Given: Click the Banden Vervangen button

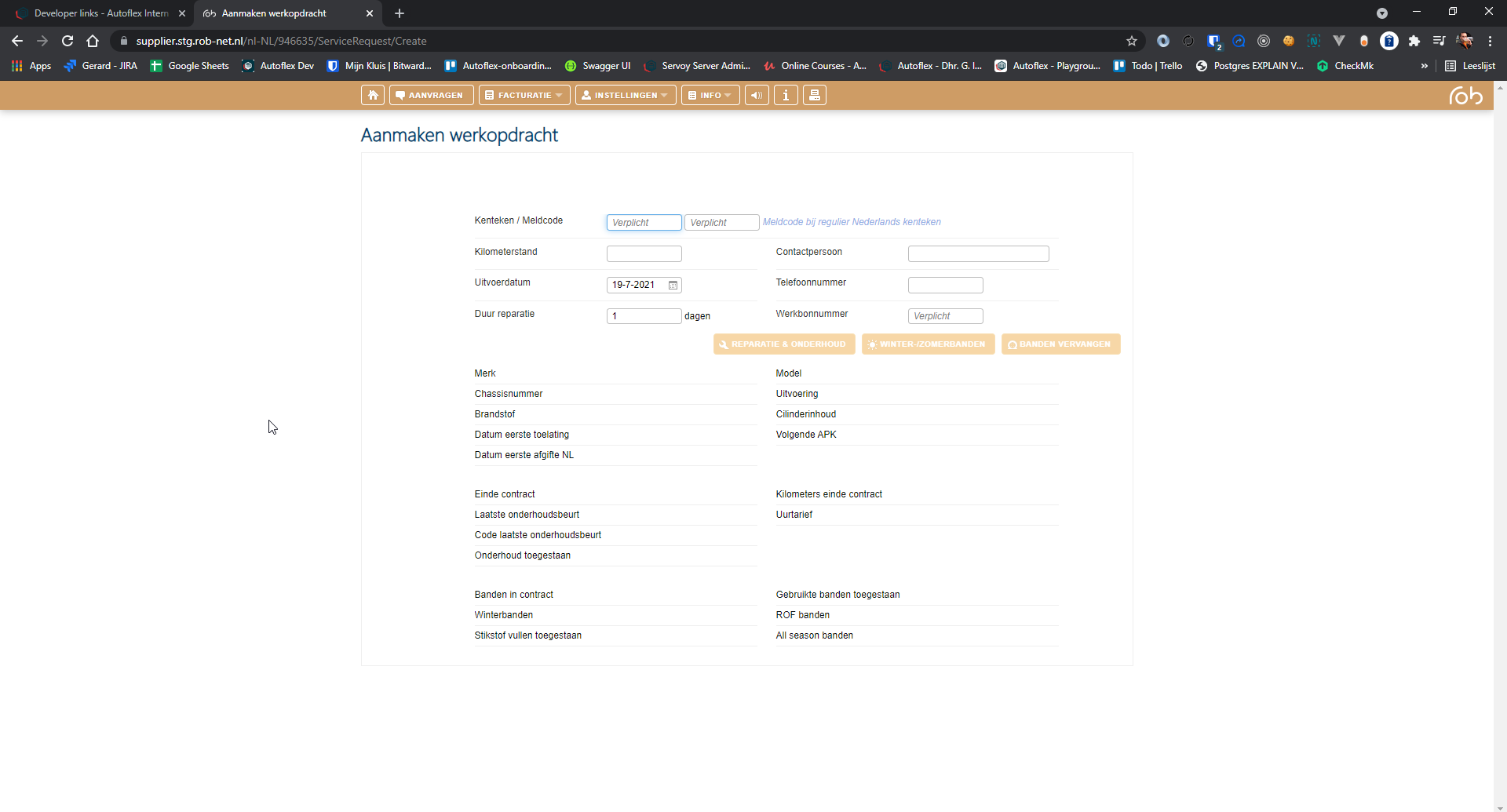Looking at the screenshot, I should (x=1060, y=344).
